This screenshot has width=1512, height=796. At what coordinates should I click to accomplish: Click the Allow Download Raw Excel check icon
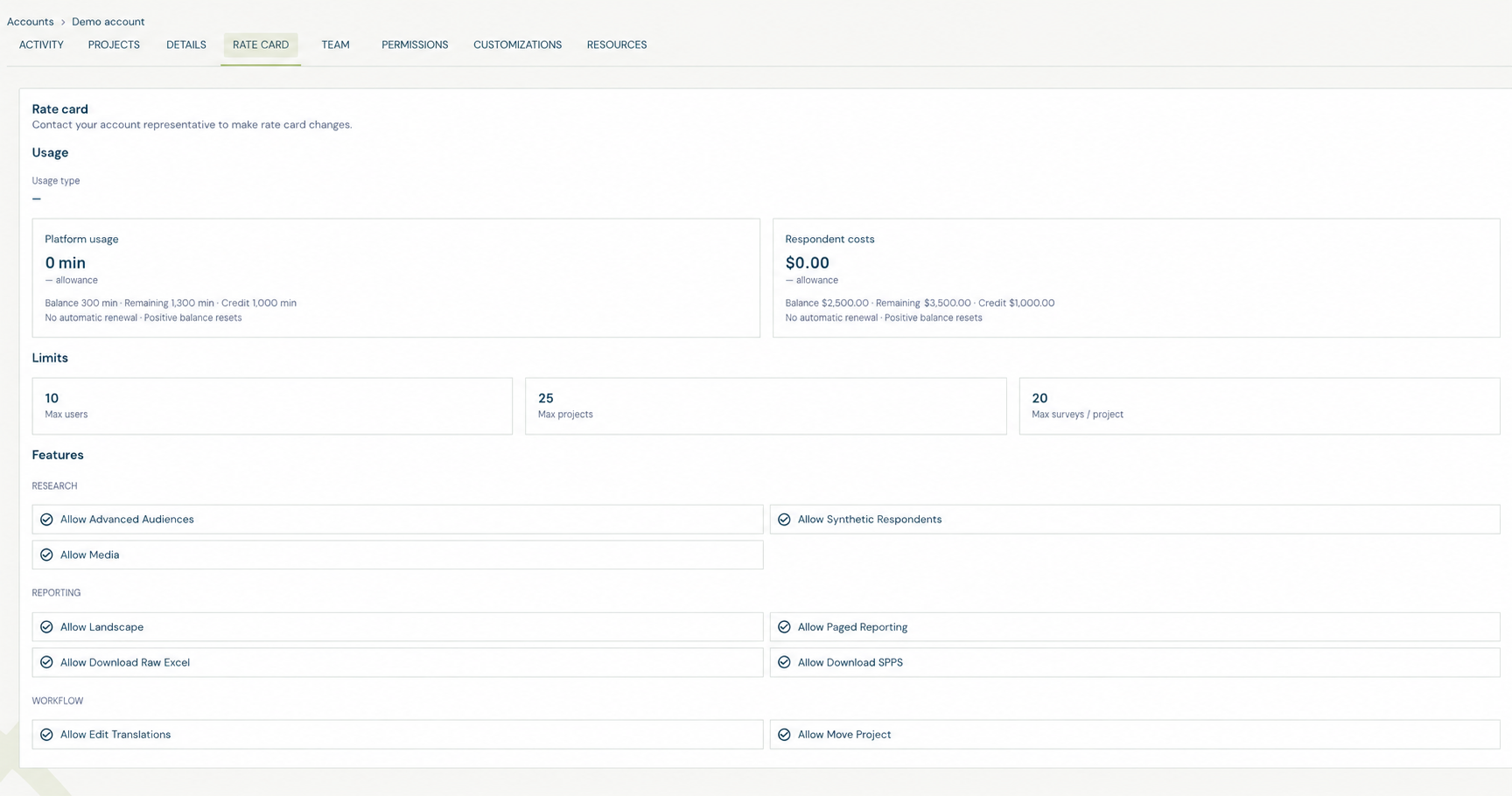click(46, 662)
